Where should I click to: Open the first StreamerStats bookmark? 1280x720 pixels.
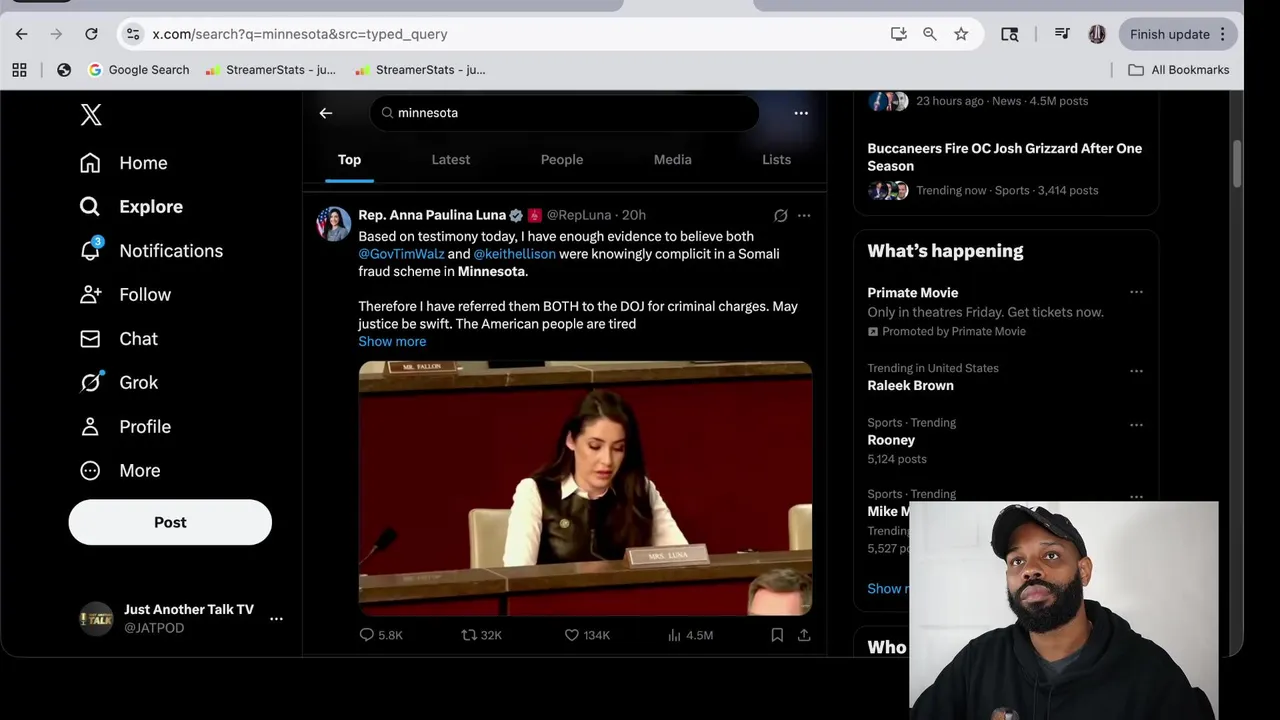click(x=270, y=70)
